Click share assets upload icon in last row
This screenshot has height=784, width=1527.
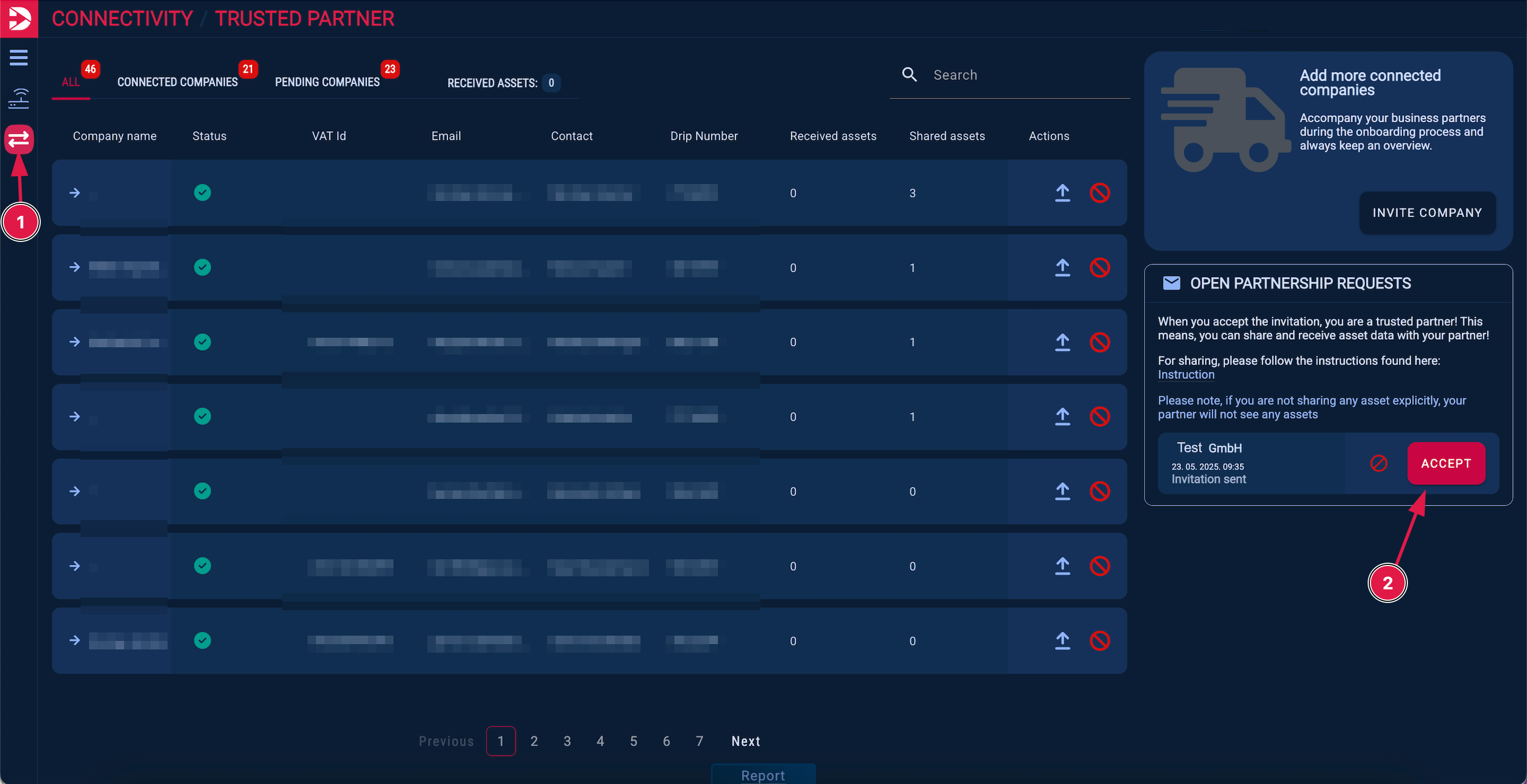tap(1062, 640)
